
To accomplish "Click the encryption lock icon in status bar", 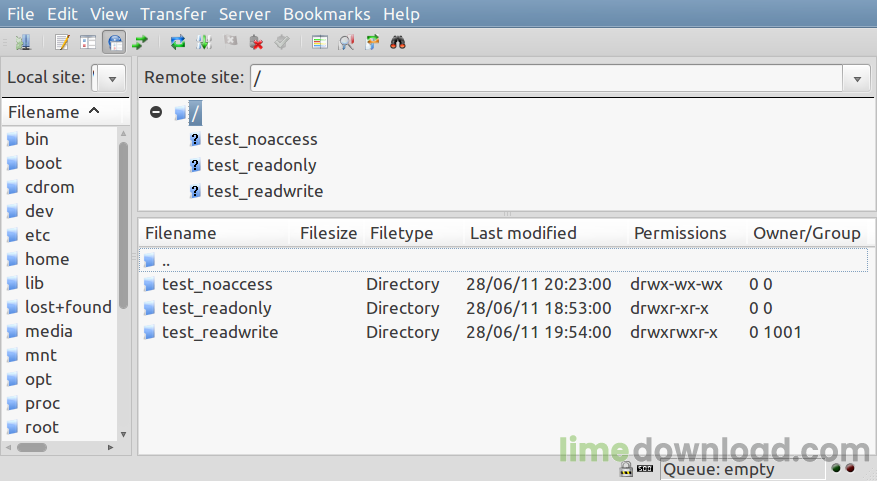I will click(626, 468).
